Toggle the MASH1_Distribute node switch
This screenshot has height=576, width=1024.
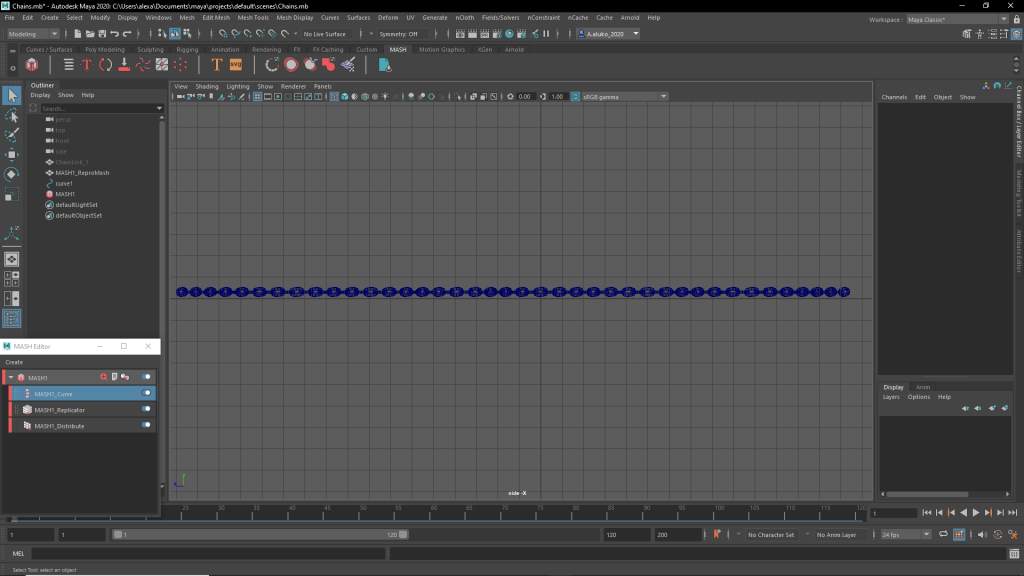click(x=146, y=425)
